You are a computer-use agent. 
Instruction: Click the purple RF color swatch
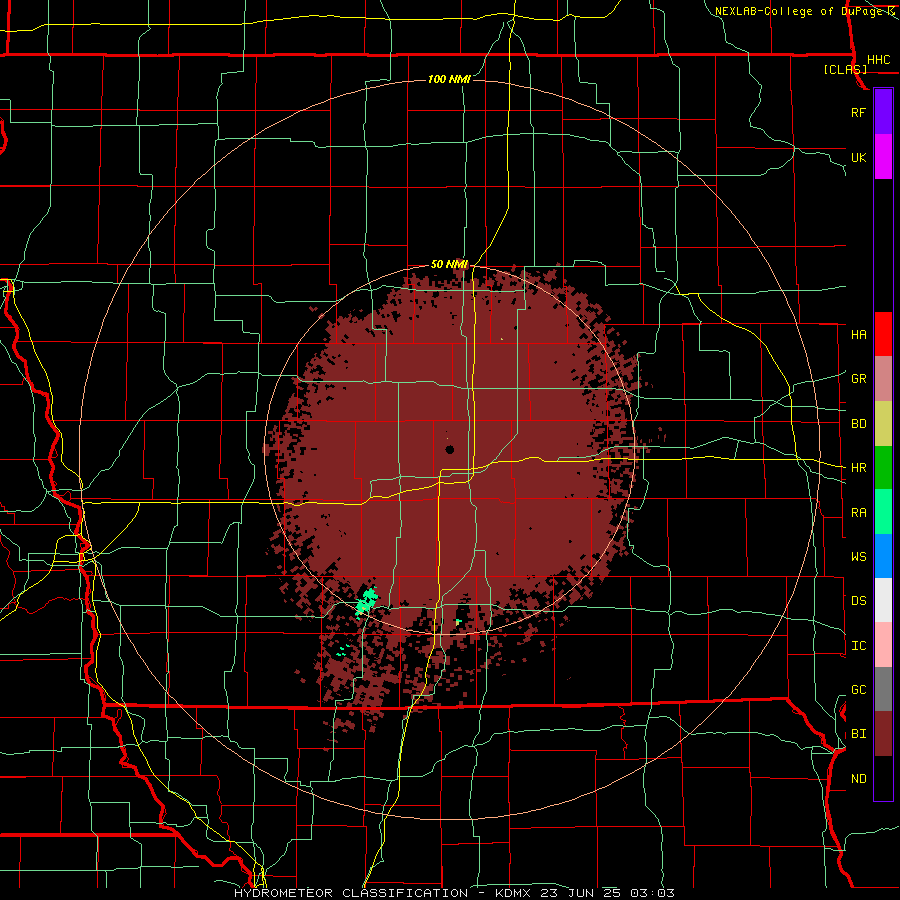883,111
